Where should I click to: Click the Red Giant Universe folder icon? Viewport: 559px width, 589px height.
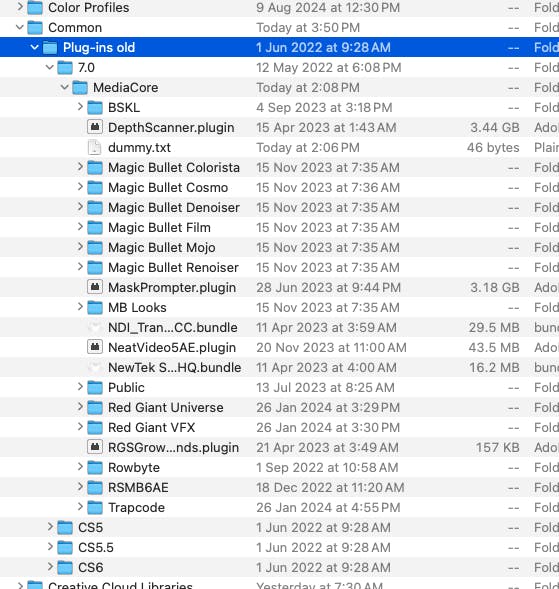(x=95, y=407)
